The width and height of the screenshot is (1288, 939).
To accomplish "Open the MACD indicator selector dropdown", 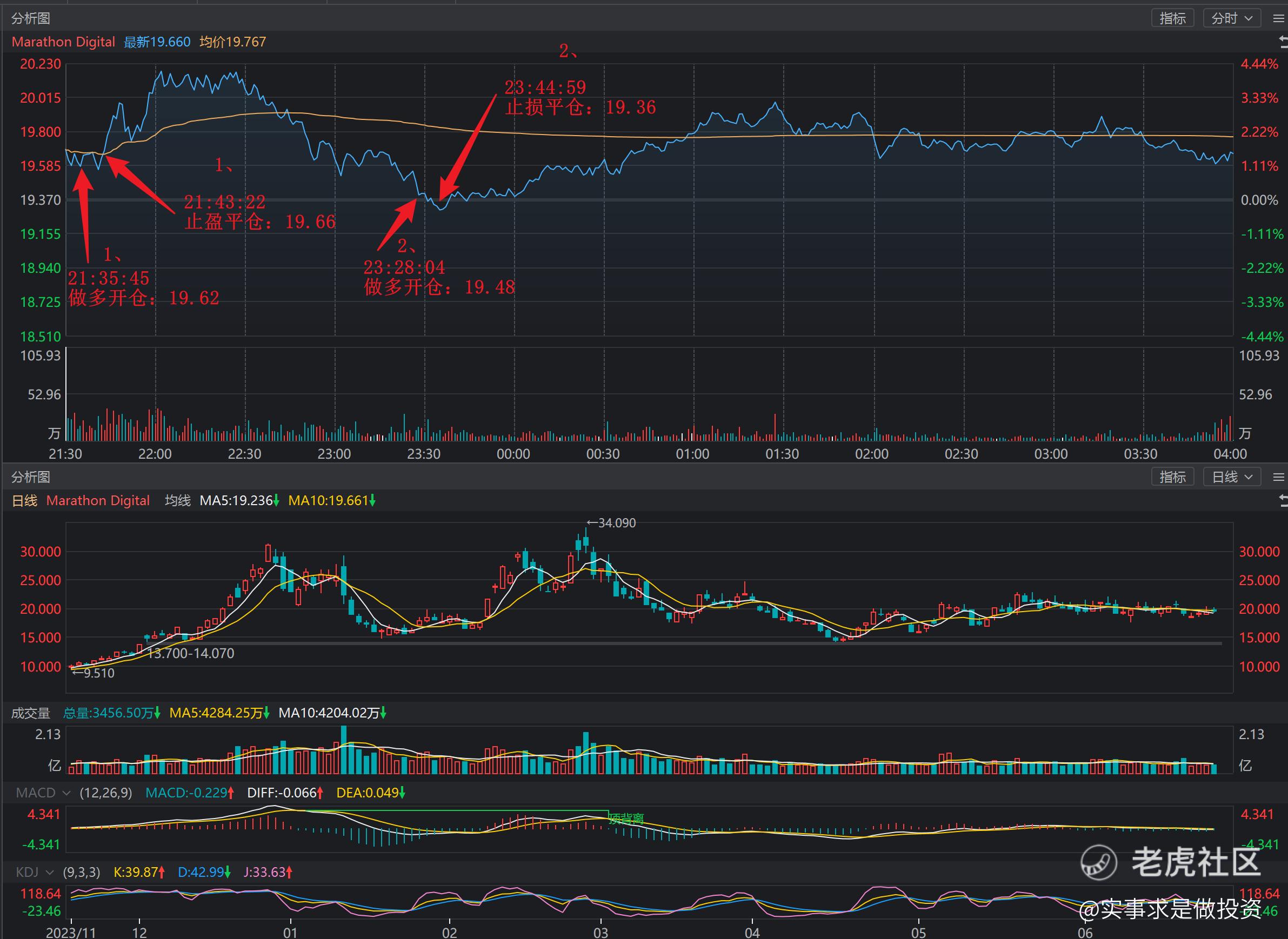I will pyautogui.click(x=43, y=793).
